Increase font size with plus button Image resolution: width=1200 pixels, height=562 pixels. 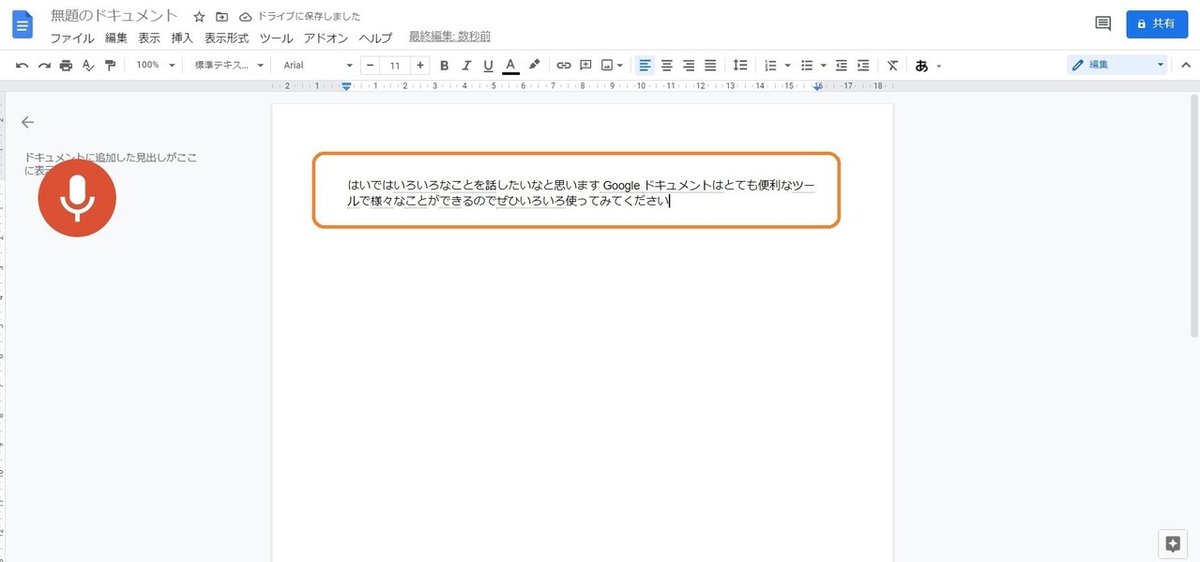(x=420, y=65)
